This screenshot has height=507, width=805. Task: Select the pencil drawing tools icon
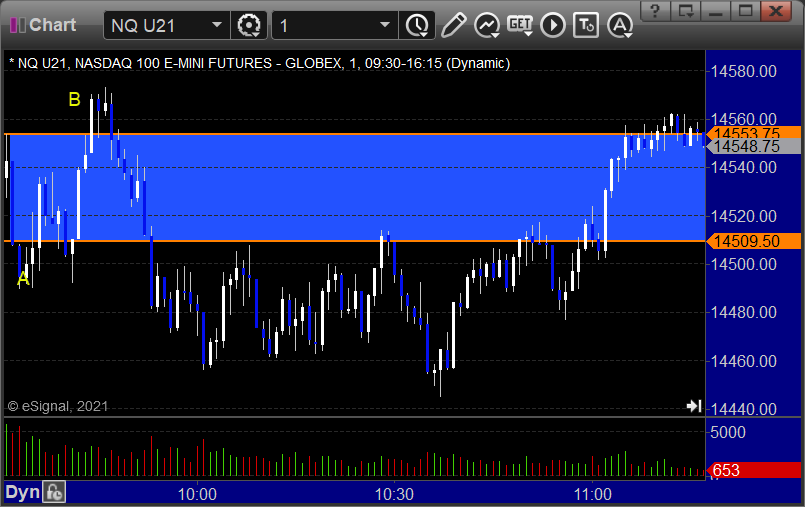[453, 25]
